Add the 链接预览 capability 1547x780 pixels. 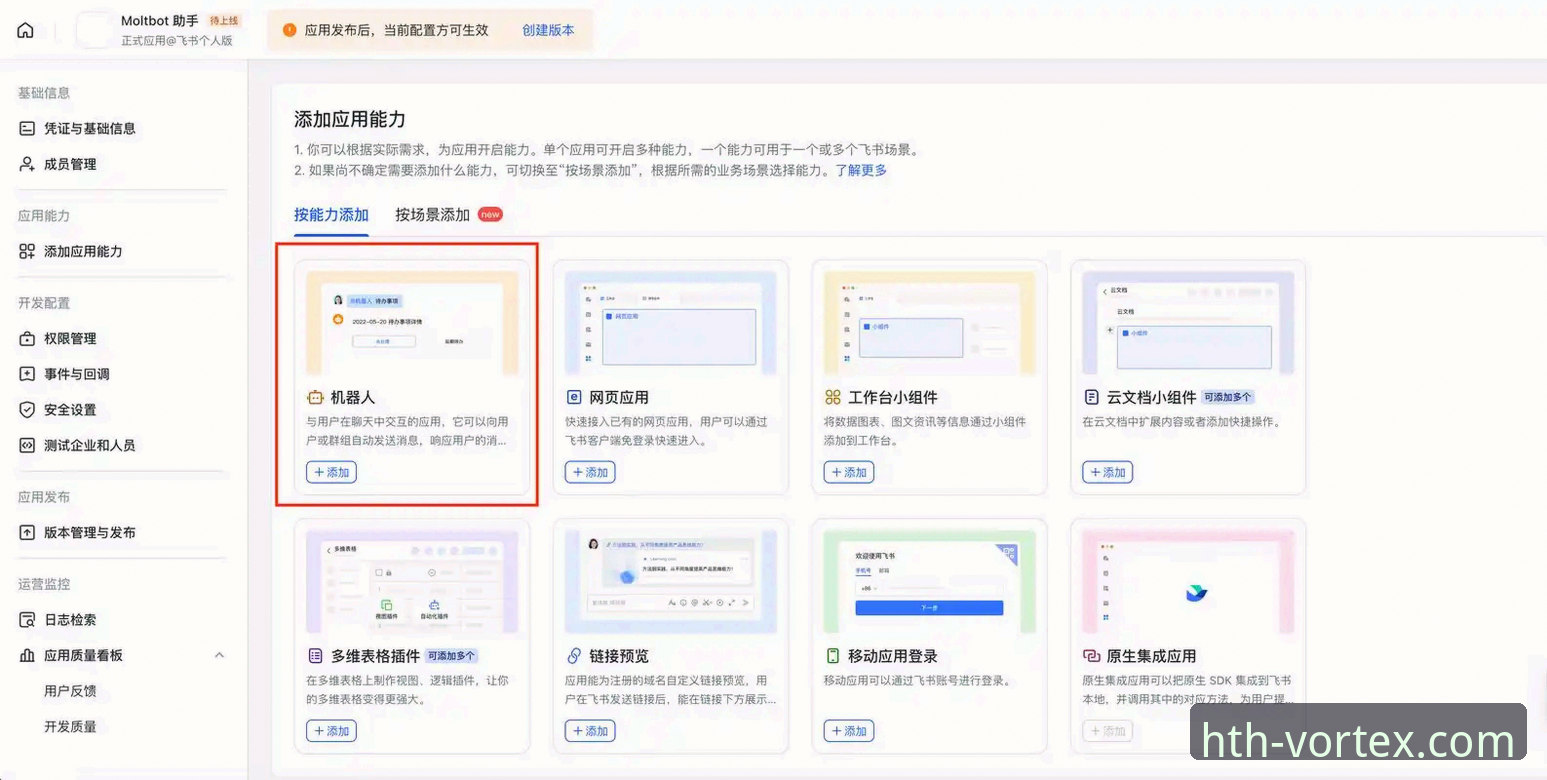[590, 731]
